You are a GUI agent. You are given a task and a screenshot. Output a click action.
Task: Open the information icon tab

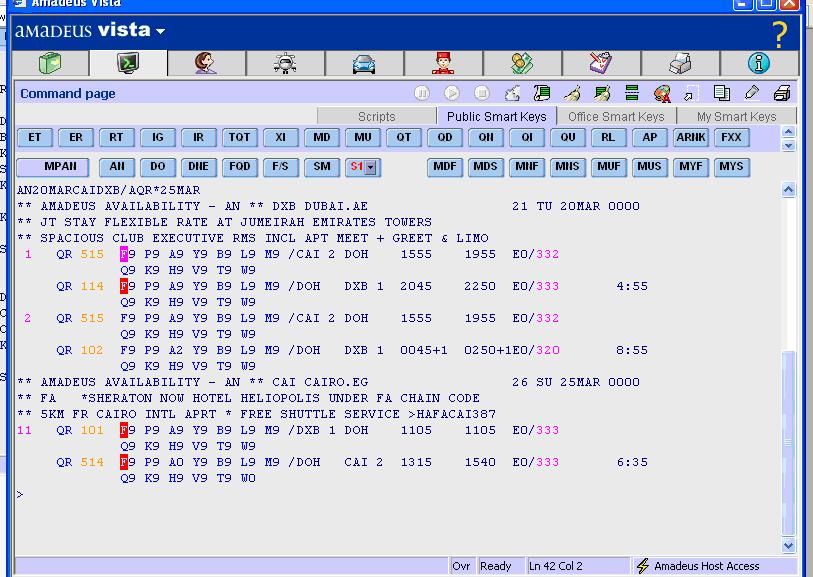pos(759,63)
